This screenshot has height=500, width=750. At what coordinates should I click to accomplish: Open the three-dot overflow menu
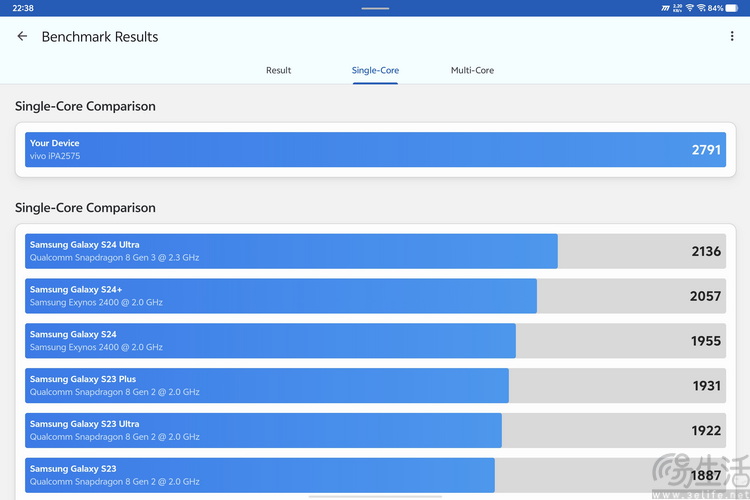pos(732,36)
